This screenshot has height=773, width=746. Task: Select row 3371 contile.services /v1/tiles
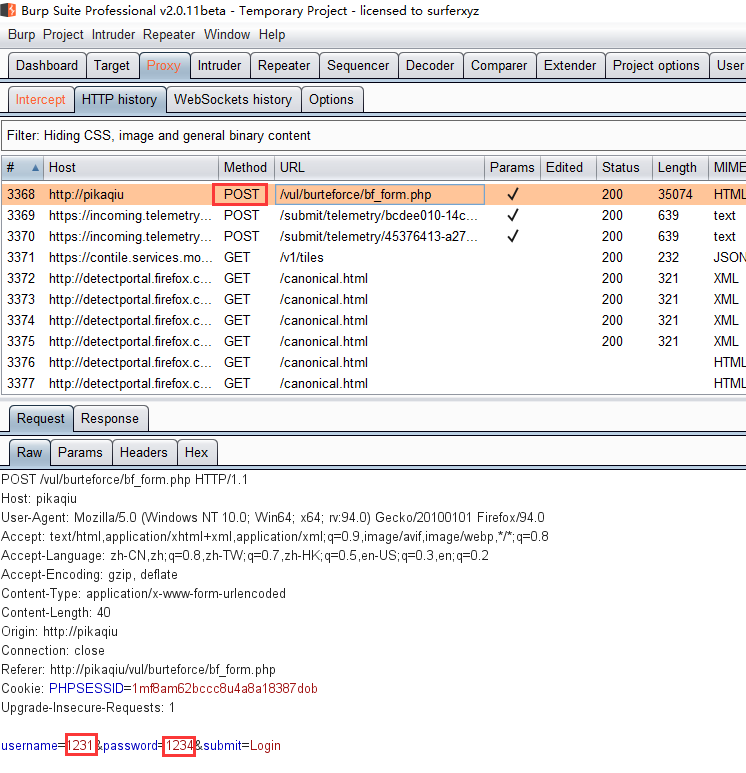[373, 257]
